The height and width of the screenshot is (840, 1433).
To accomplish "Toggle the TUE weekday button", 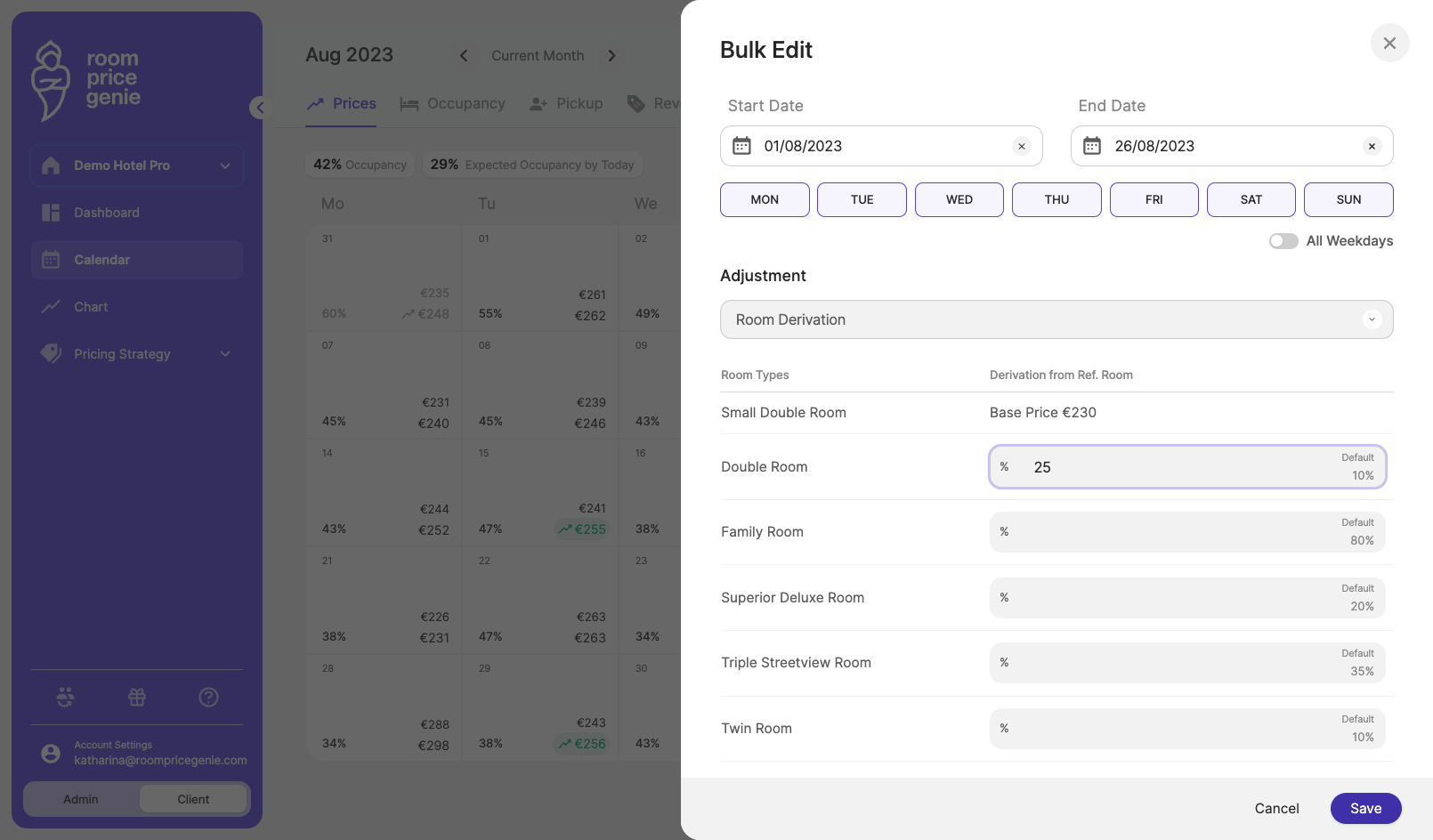I will 862,199.
